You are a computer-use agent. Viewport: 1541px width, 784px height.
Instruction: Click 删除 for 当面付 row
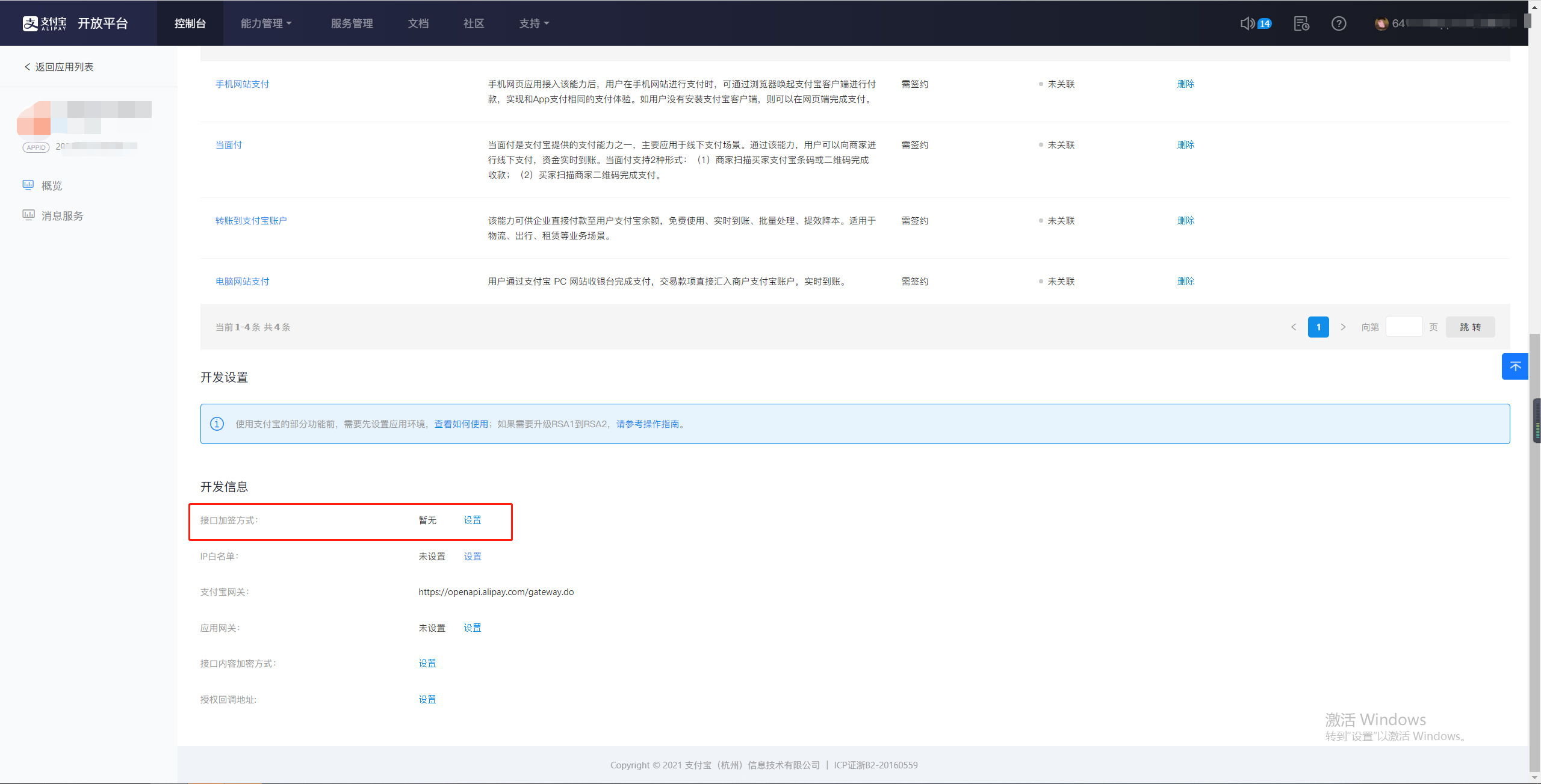[1185, 144]
